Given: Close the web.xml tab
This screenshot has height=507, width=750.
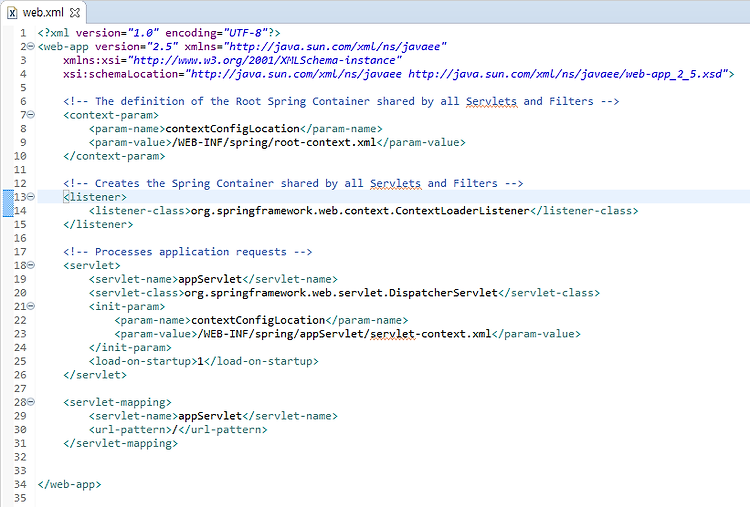Looking at the screenshot, I should [75, 12].
